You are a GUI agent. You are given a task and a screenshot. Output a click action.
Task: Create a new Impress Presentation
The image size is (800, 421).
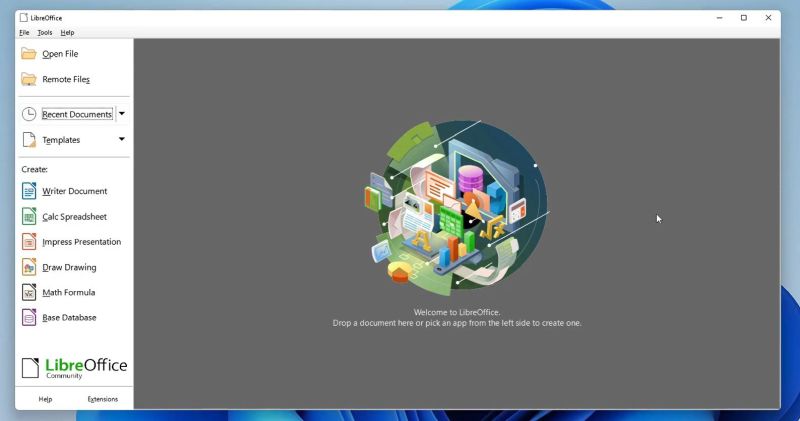click(x=82, y=242)
